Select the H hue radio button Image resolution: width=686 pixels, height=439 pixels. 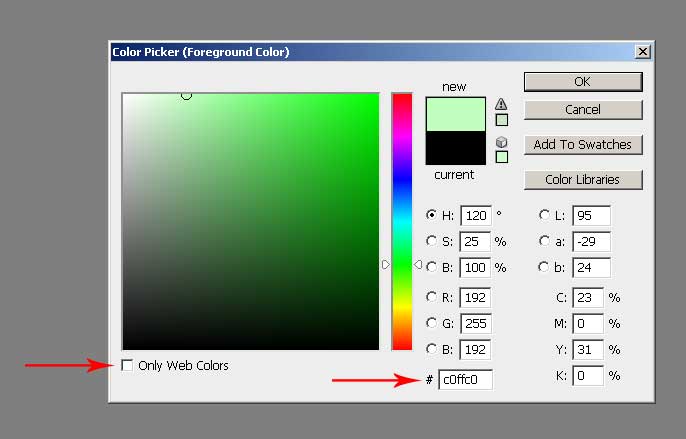431,214
